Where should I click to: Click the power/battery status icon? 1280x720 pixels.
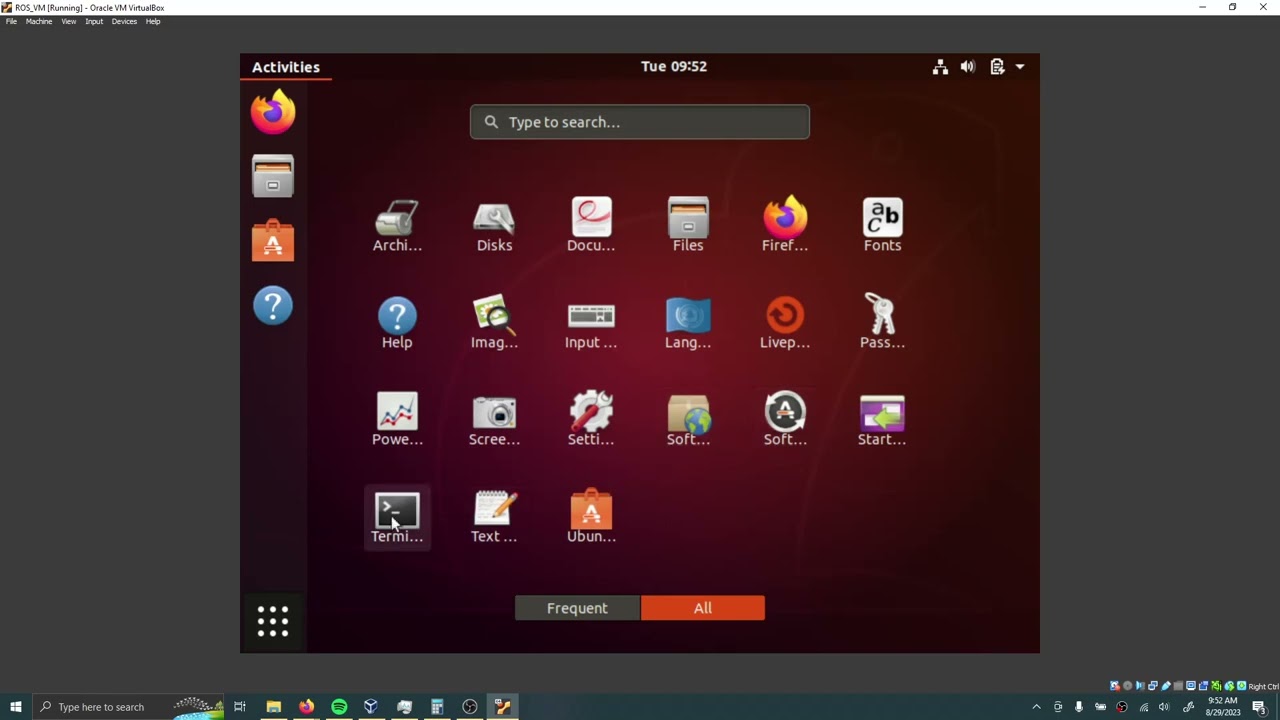tap(997, 67)
